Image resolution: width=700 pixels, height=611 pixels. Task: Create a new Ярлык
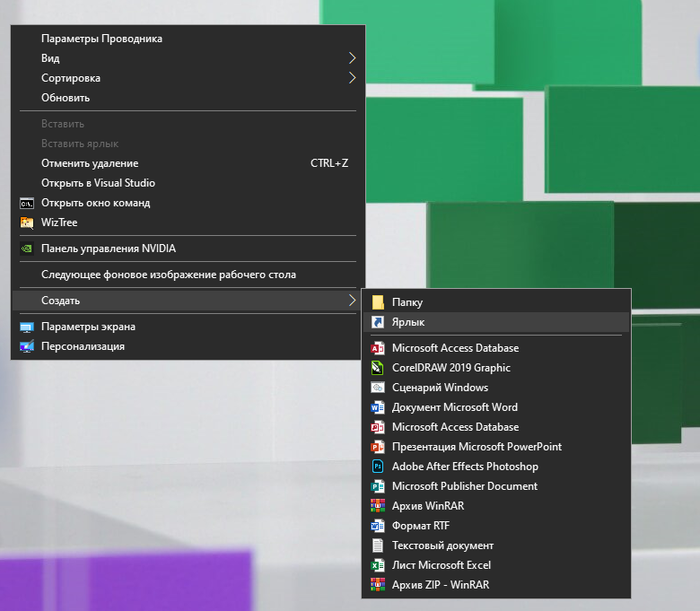496,322
